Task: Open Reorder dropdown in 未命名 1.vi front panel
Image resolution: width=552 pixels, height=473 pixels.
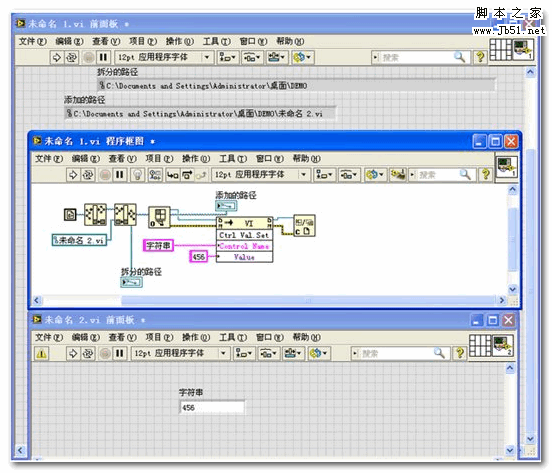Action: [302, 57]
